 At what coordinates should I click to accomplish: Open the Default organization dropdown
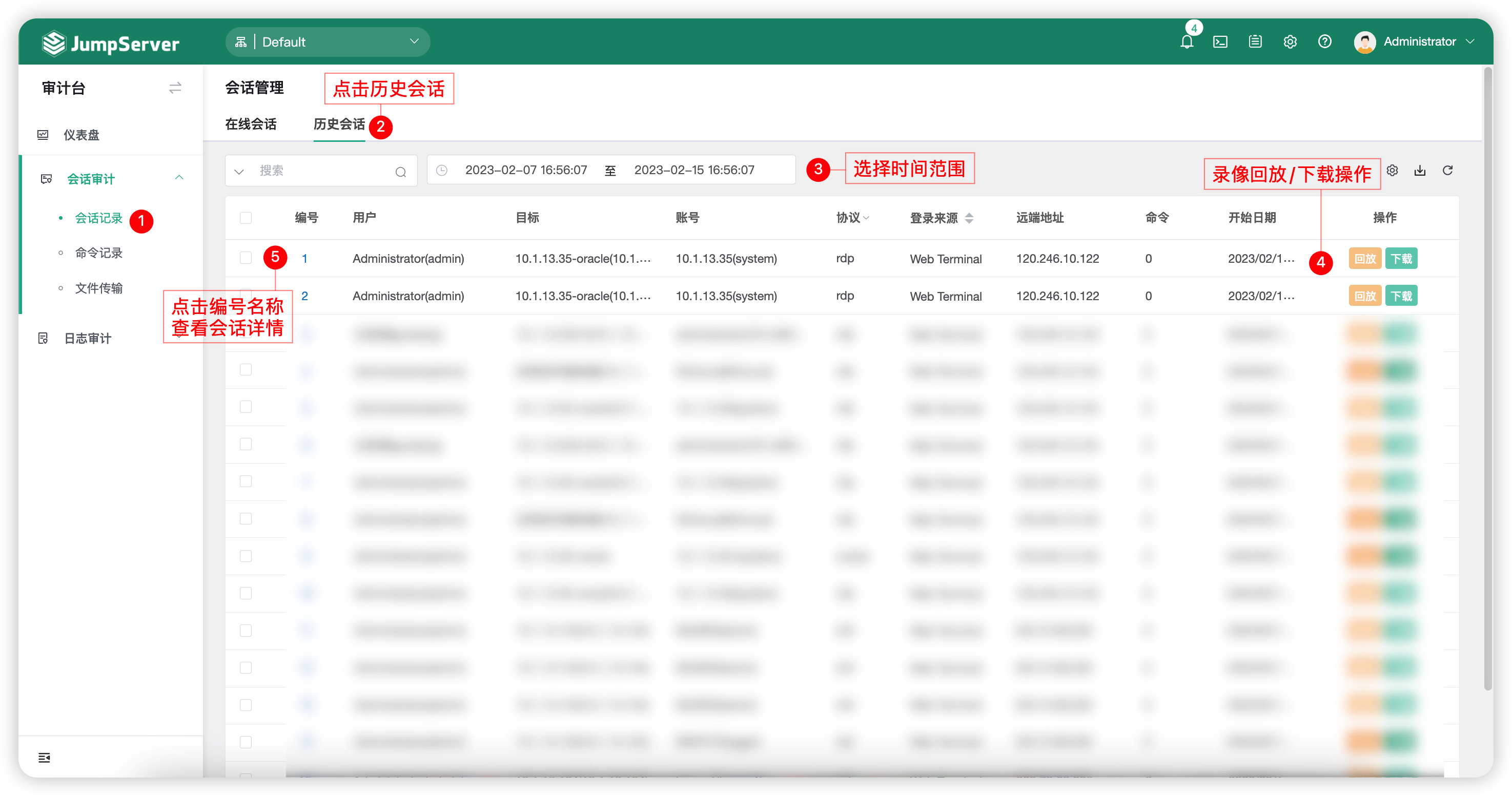(x=328, y=41)
